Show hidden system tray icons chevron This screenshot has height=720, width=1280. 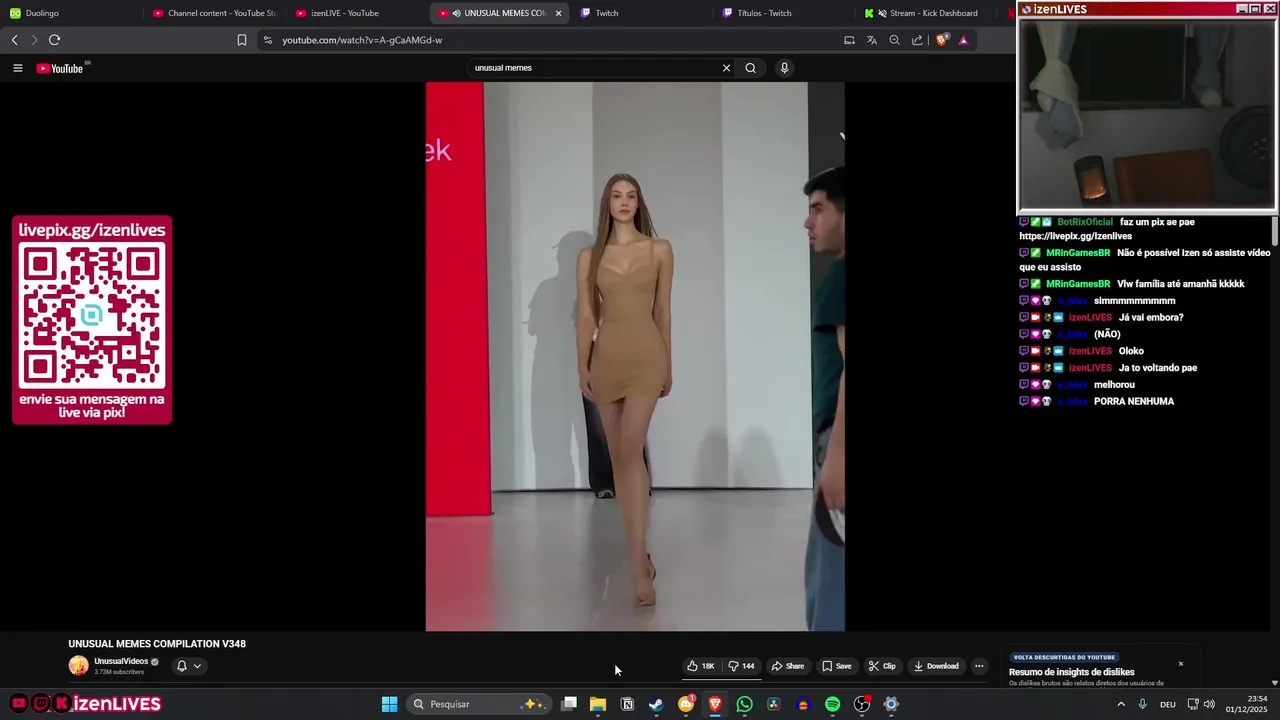pos(1121,704)
